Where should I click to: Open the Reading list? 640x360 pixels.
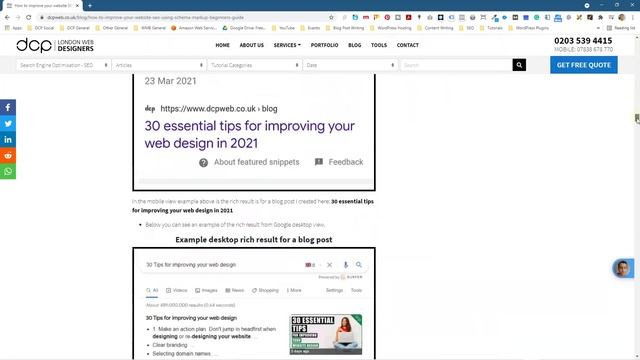click(621, 28)
